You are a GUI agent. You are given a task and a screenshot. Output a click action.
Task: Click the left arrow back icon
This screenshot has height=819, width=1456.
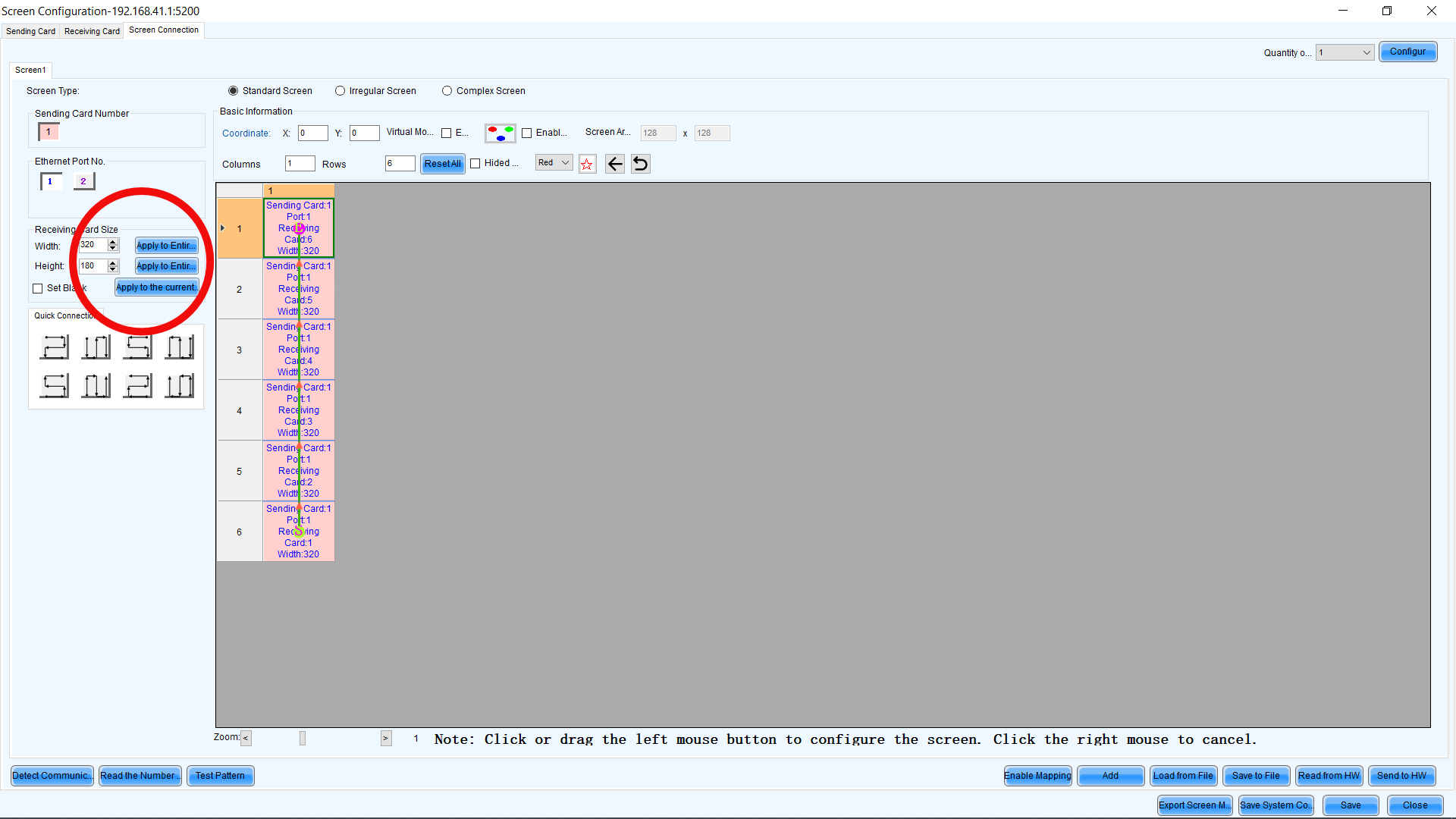coord(615,164)
